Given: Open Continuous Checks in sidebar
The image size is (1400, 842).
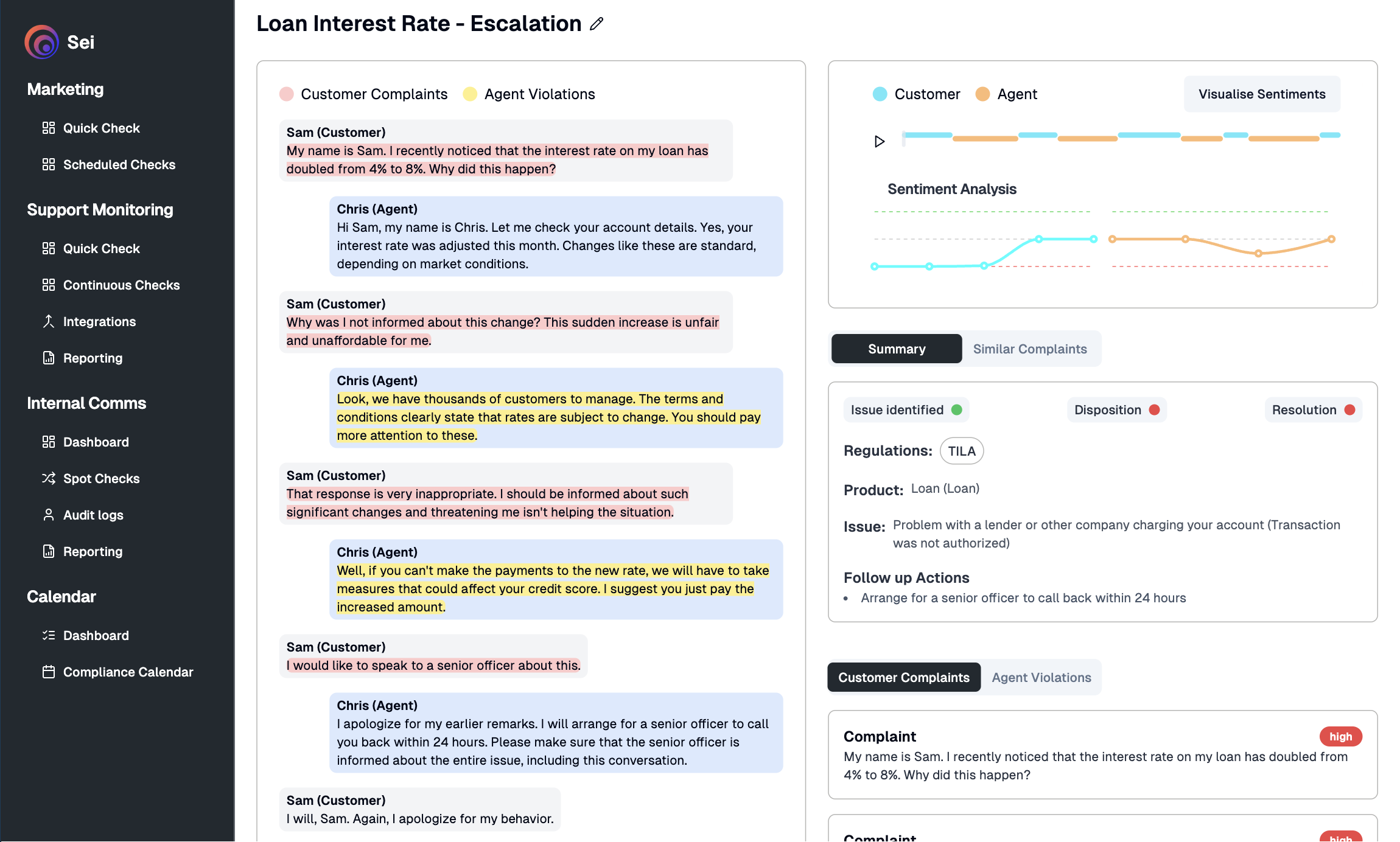Looking at the screenshot, I should tap(121, 285).
